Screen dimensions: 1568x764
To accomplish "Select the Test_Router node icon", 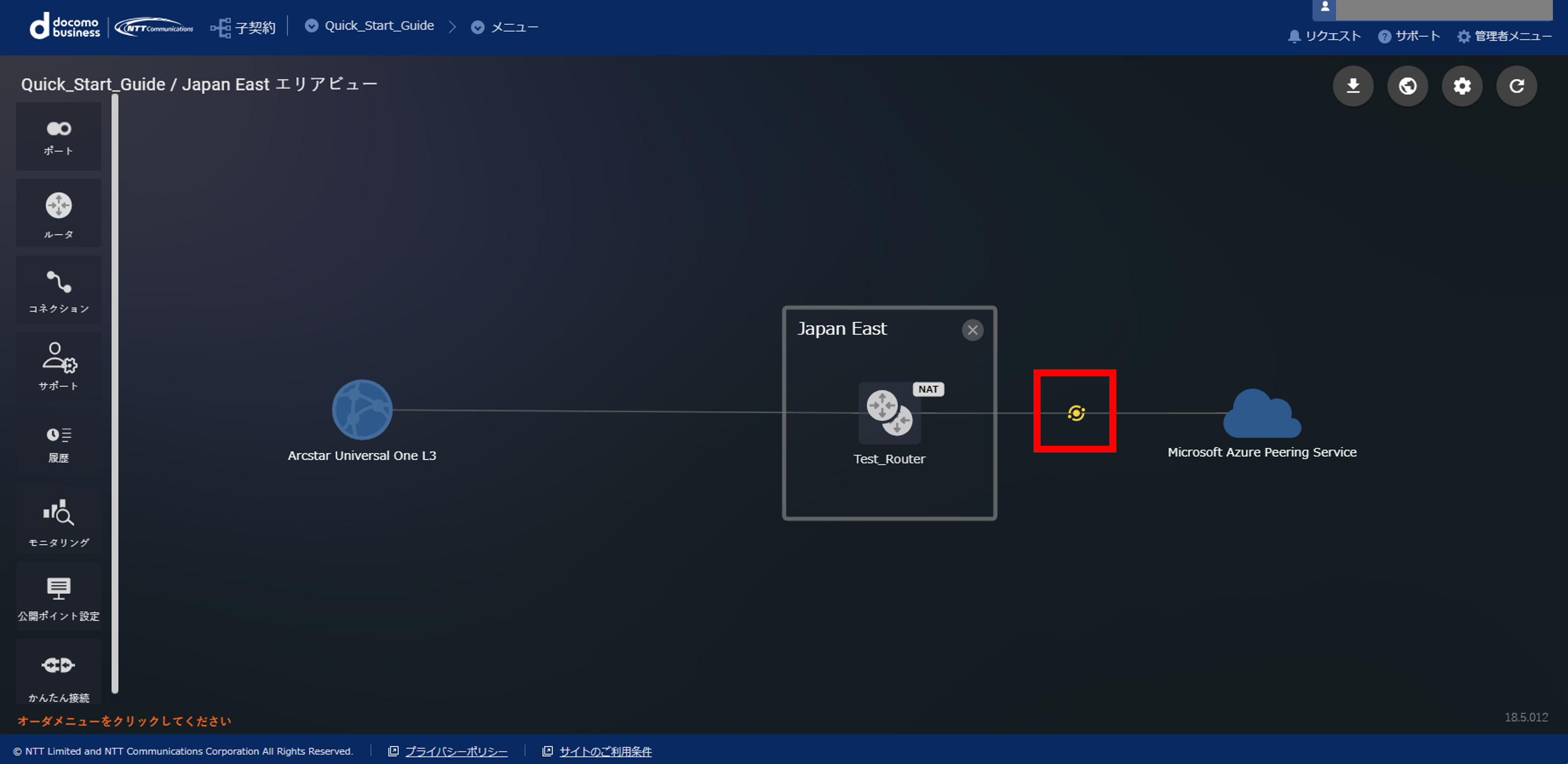I will coord(890,413).
